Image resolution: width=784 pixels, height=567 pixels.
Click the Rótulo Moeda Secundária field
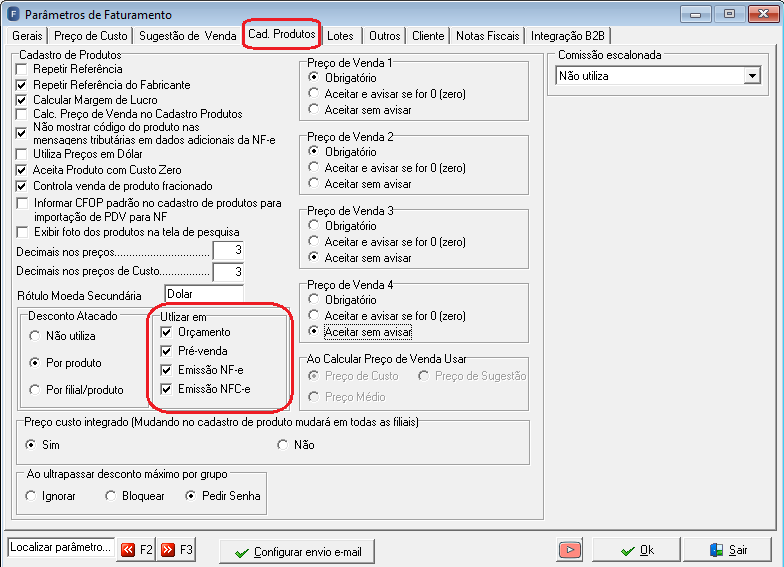[x=204, y=294]
